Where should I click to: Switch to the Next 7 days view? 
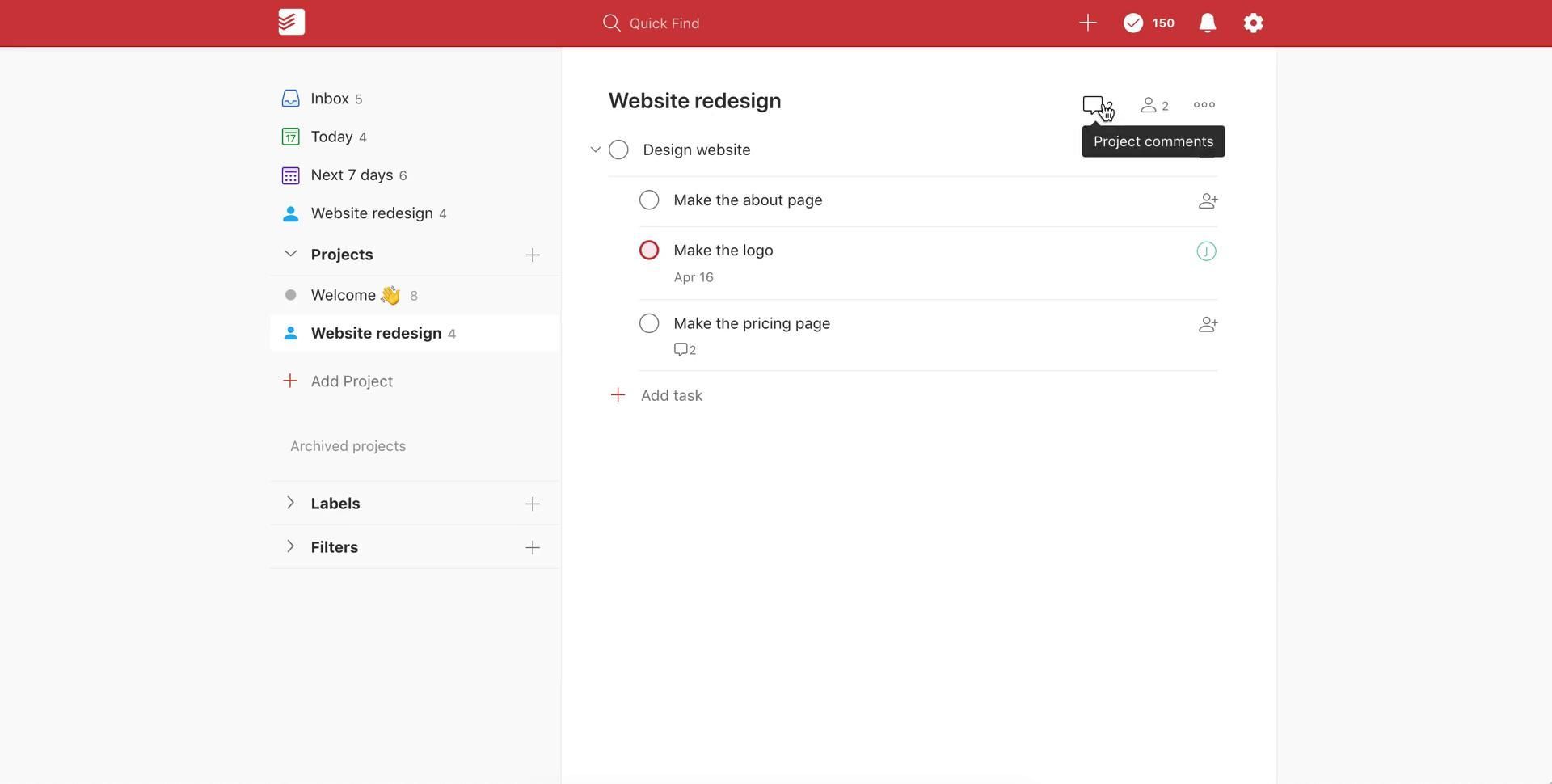coord(352,175)
